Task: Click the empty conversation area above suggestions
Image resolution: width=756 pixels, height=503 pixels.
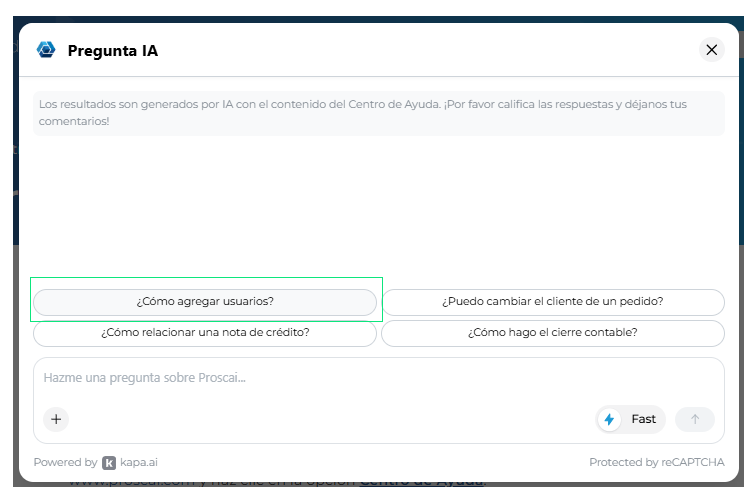Action: pyautogui.click(x=378, y=207)
